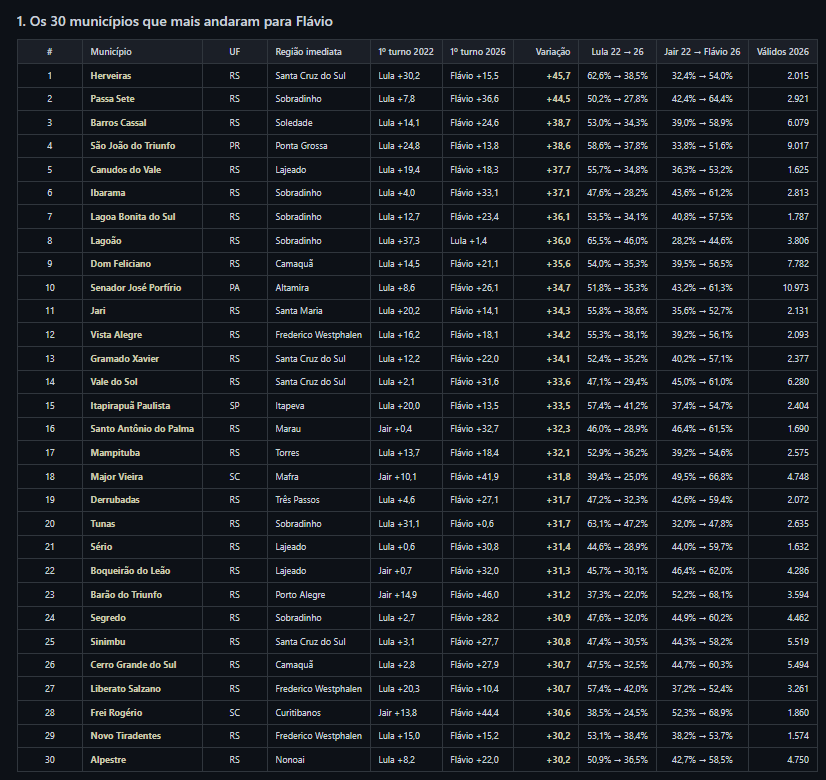
Task: Click the "Lula 22 → 26" header
Action: coord(617,52)
